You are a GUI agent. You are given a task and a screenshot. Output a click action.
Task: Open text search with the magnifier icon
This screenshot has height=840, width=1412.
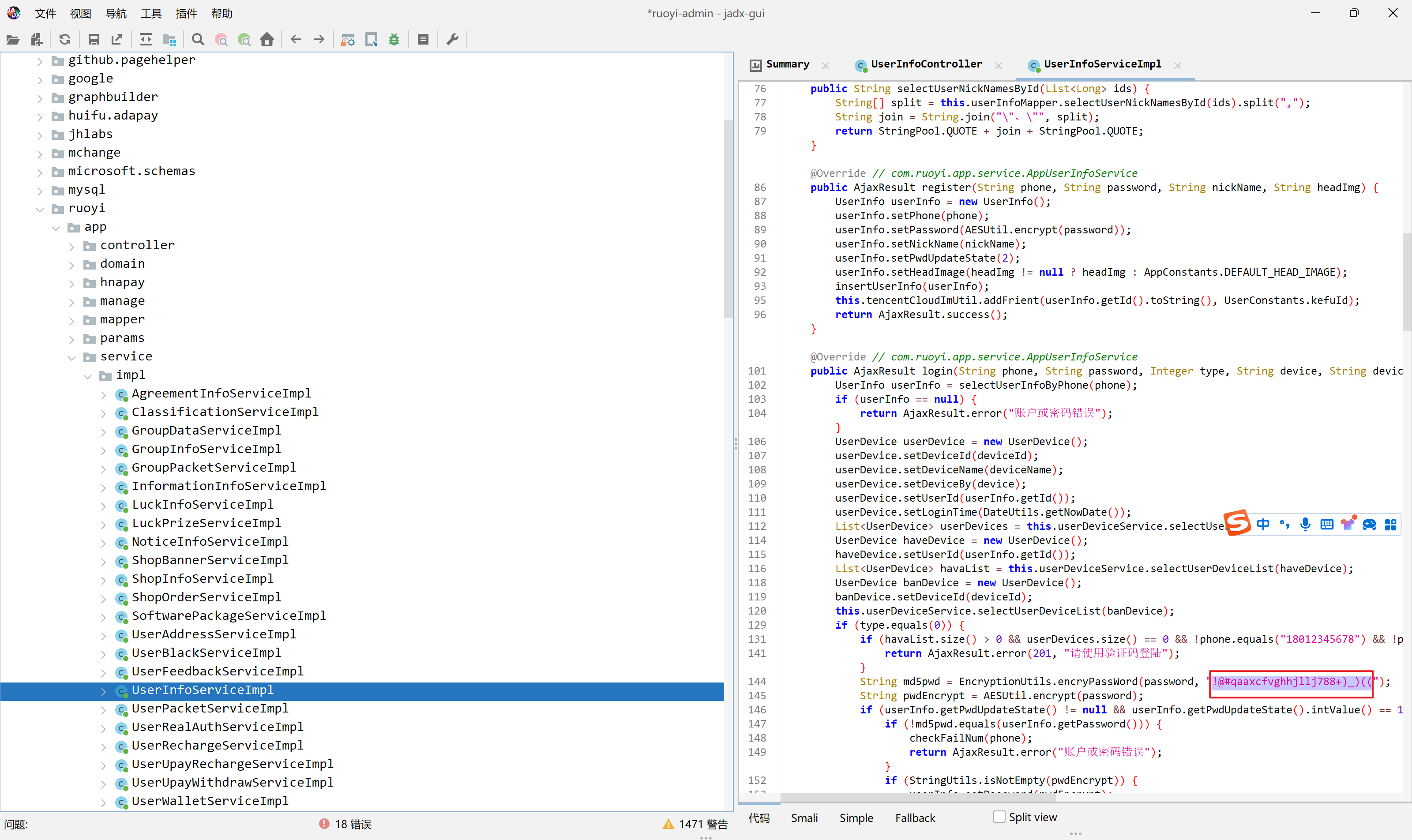coord(198,40)
